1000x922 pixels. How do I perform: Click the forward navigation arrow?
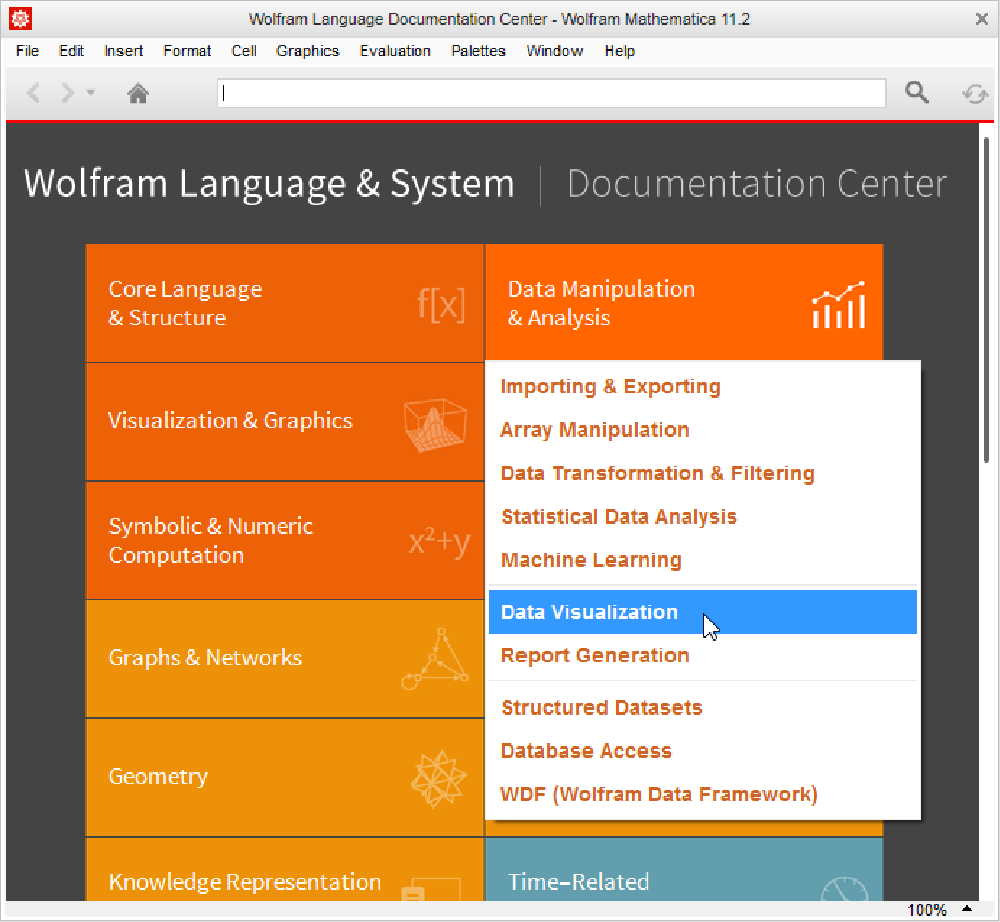[67, 93]
